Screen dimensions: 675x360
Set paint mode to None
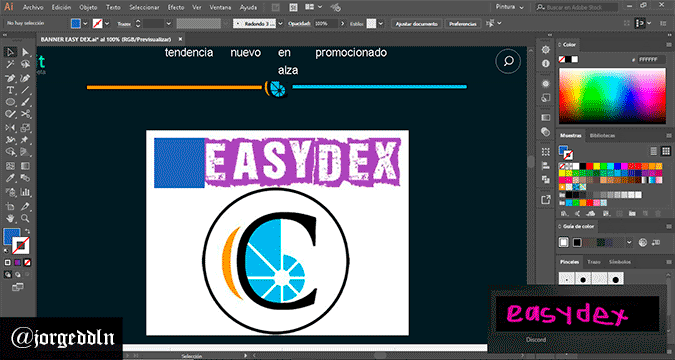pos(27,262)
